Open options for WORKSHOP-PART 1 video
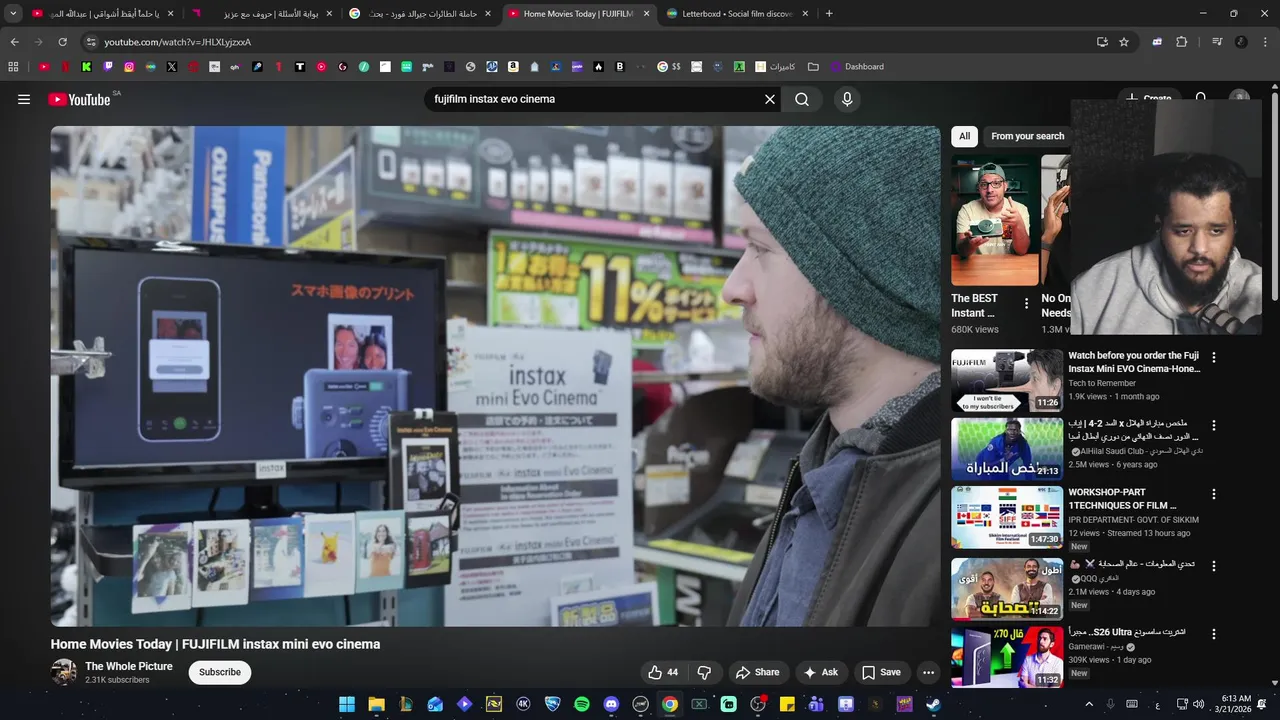 coord(1214,494)
